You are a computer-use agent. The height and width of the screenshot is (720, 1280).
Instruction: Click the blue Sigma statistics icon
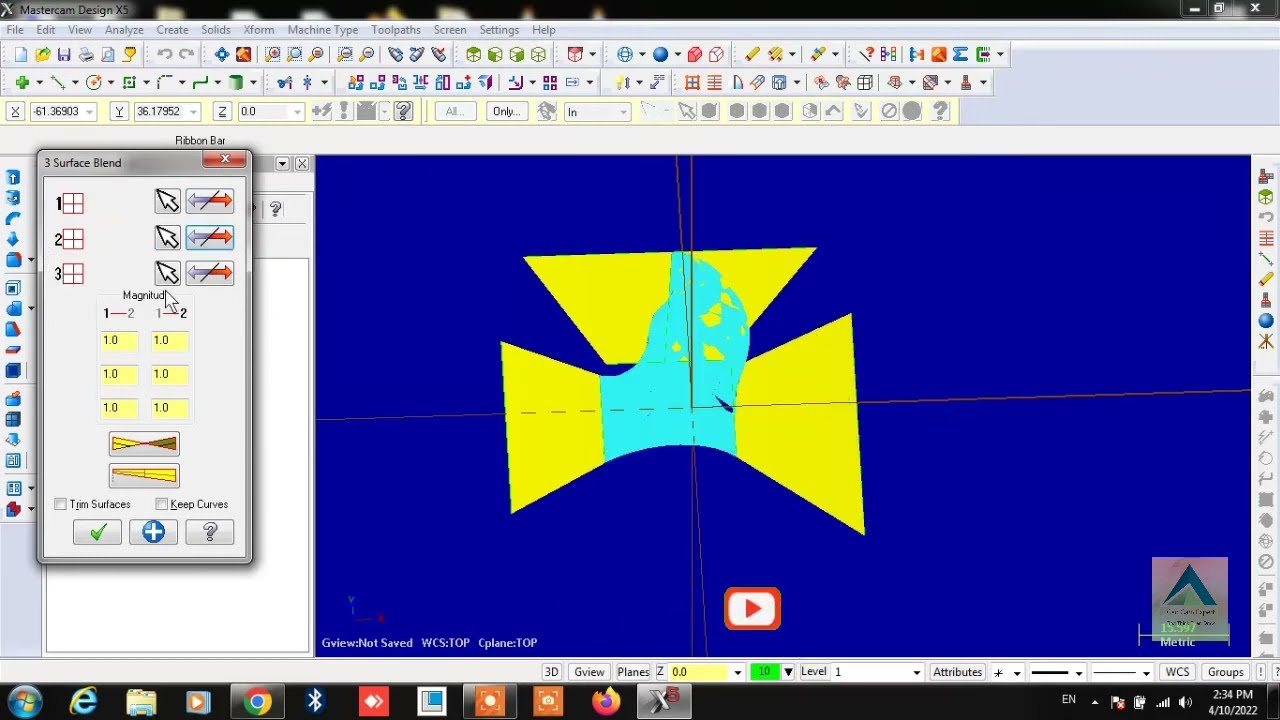point(960,54)
